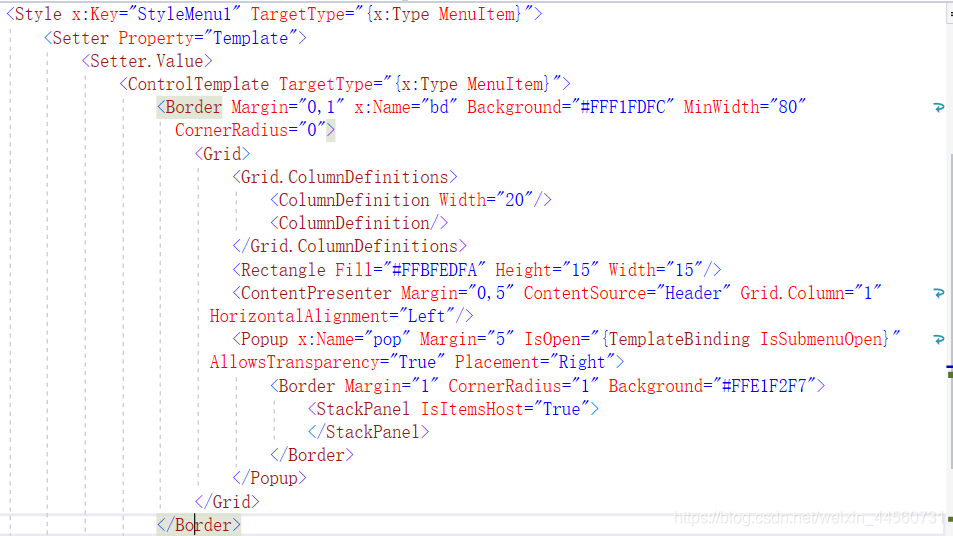This screenshot has height=536, width=953.
Task: Click the word-wrap glyph on the ContentPresenter line
Action: point(938,294)
